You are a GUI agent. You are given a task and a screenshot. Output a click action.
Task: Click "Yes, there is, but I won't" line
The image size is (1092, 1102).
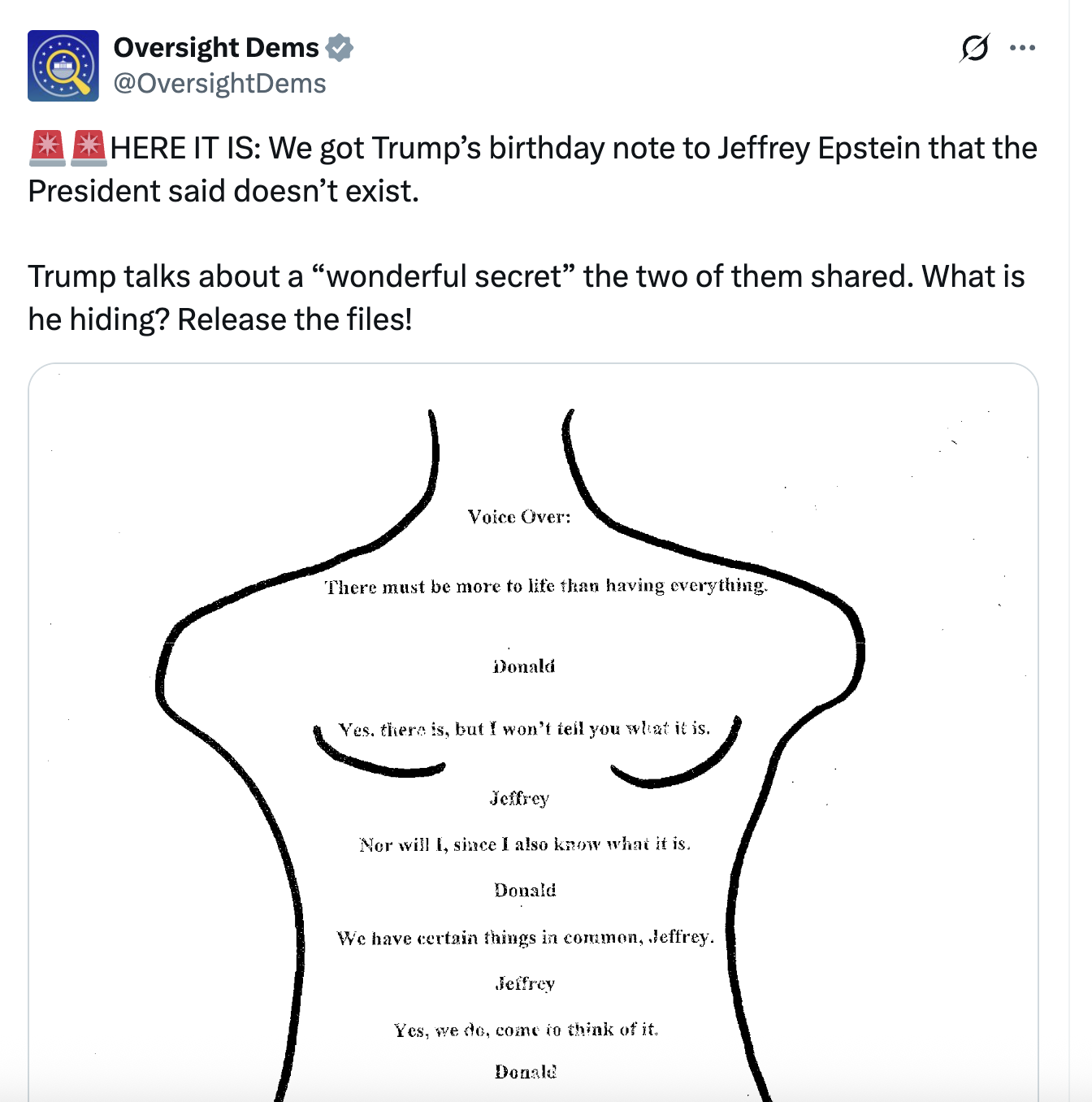pos(524,729)
